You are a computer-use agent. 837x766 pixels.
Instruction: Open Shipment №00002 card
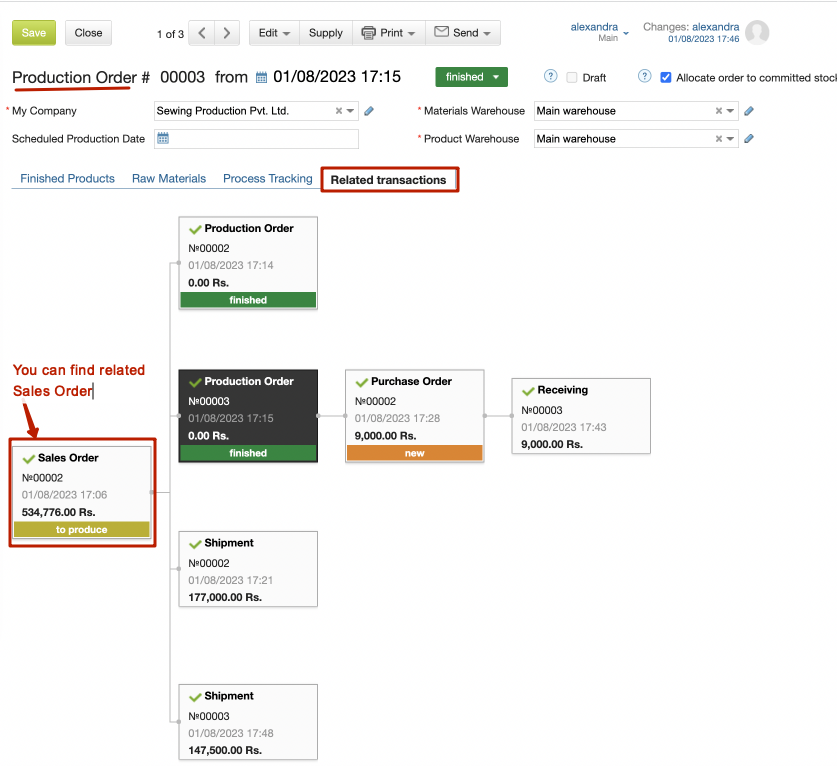pos(248,569)
